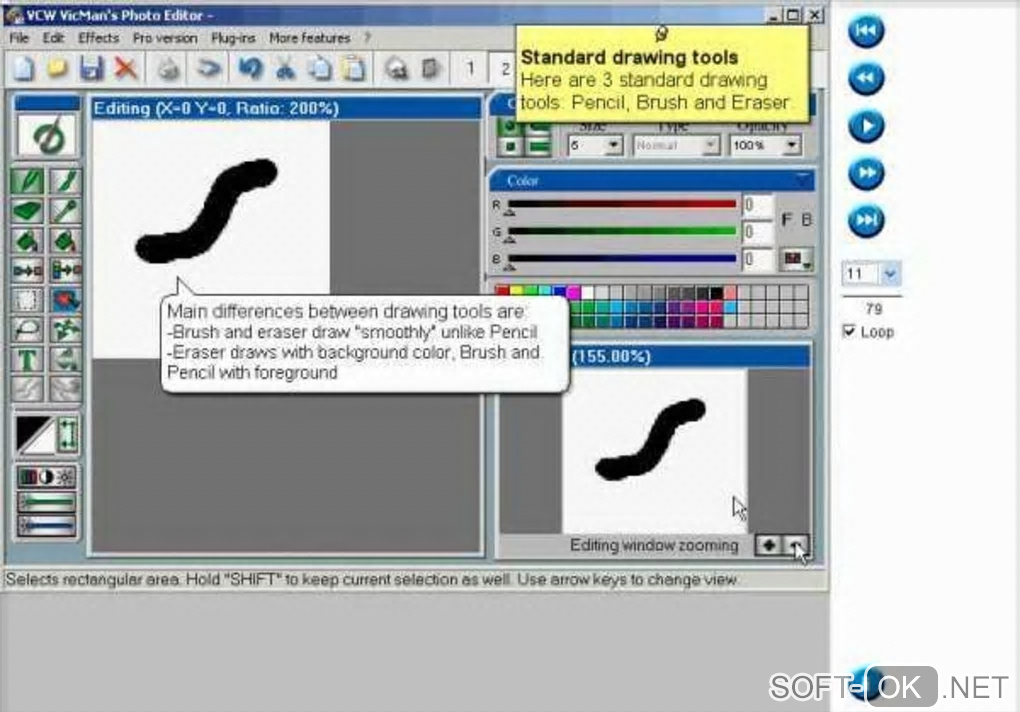
Task: Pick the yellow swatch in palette
Action: [517, 291]
